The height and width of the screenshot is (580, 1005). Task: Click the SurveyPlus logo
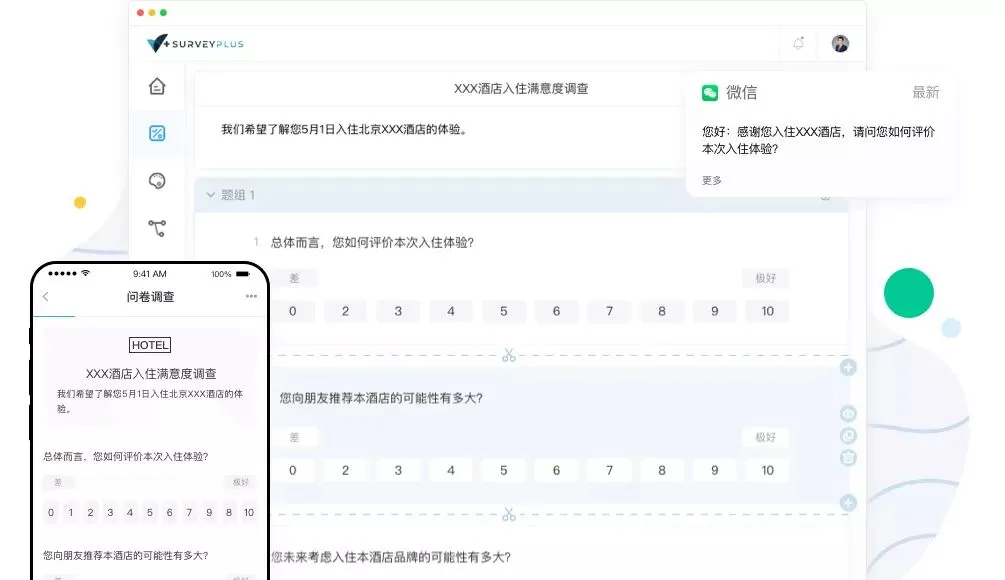(195, 44)
